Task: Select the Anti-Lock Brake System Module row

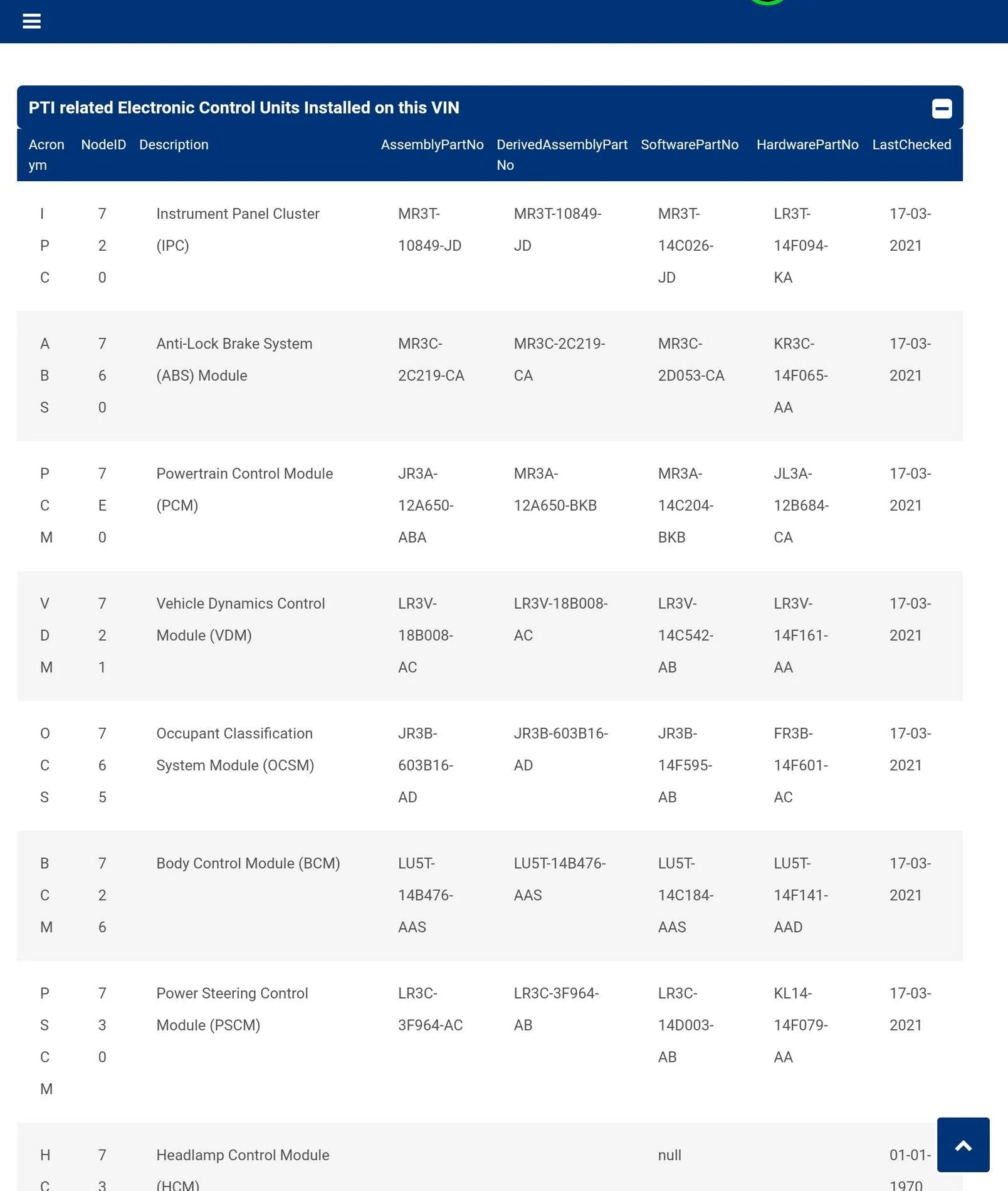Action: 490,375
